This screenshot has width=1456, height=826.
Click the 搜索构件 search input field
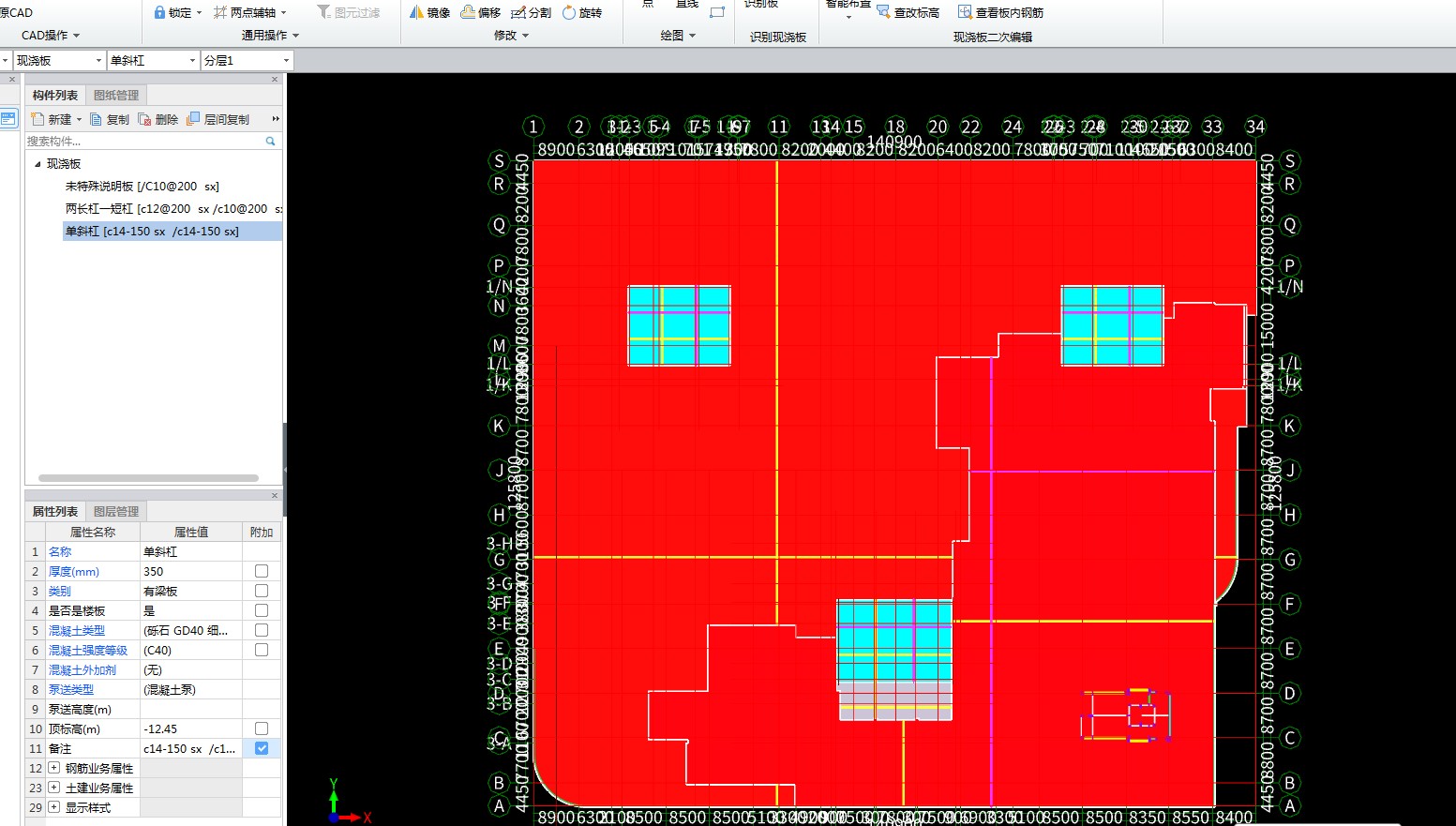click(145, 141)
